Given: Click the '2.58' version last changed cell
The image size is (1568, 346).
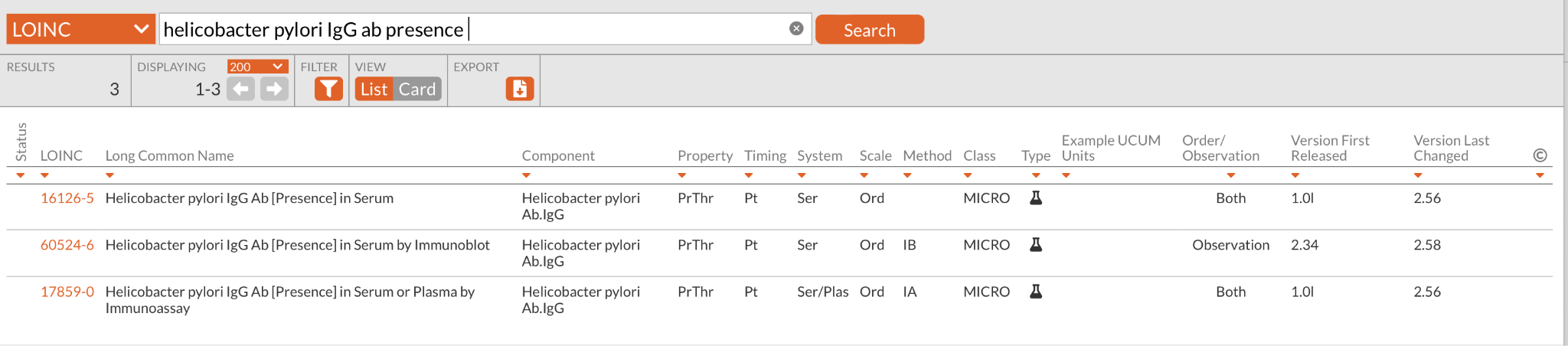Looking at the screenshot, I should coord(1427,244).
